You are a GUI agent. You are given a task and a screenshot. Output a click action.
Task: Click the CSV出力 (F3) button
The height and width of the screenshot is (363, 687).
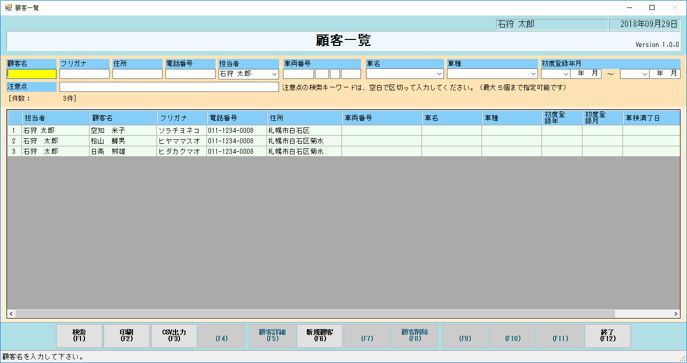point(174,336)
